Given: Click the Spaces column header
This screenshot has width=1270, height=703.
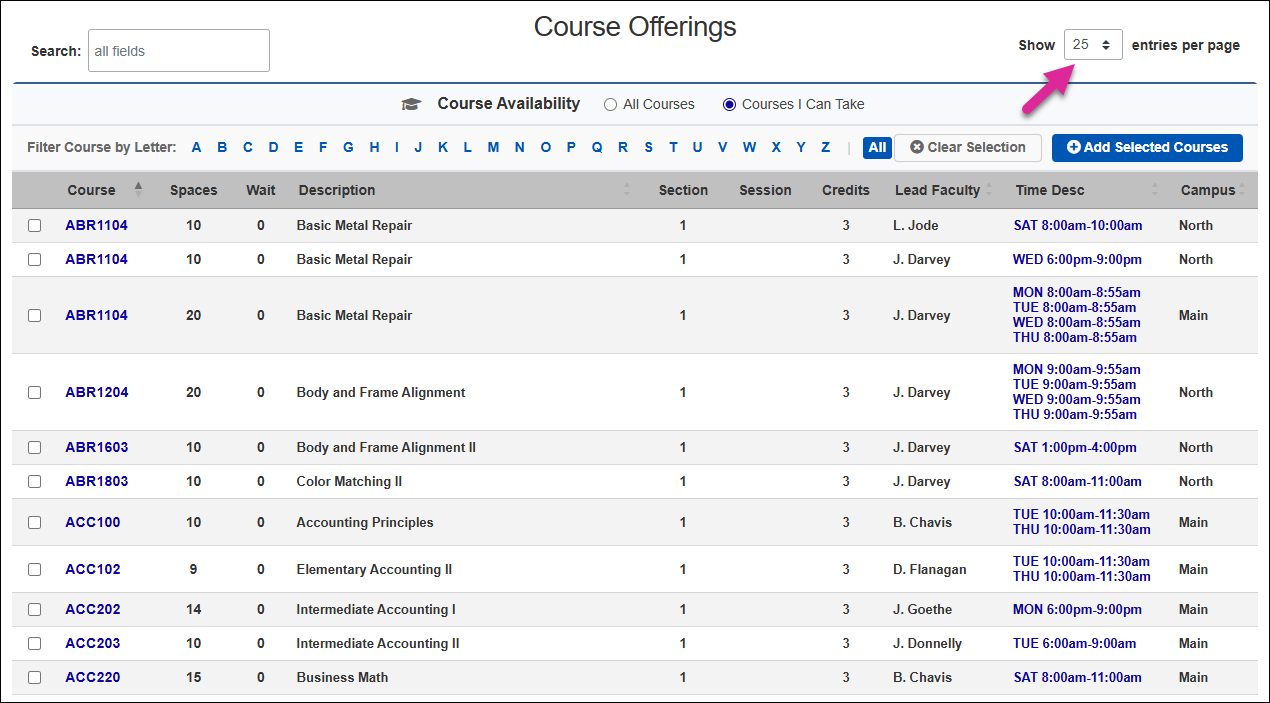Looking at the screenshot, I should point(194,190).
